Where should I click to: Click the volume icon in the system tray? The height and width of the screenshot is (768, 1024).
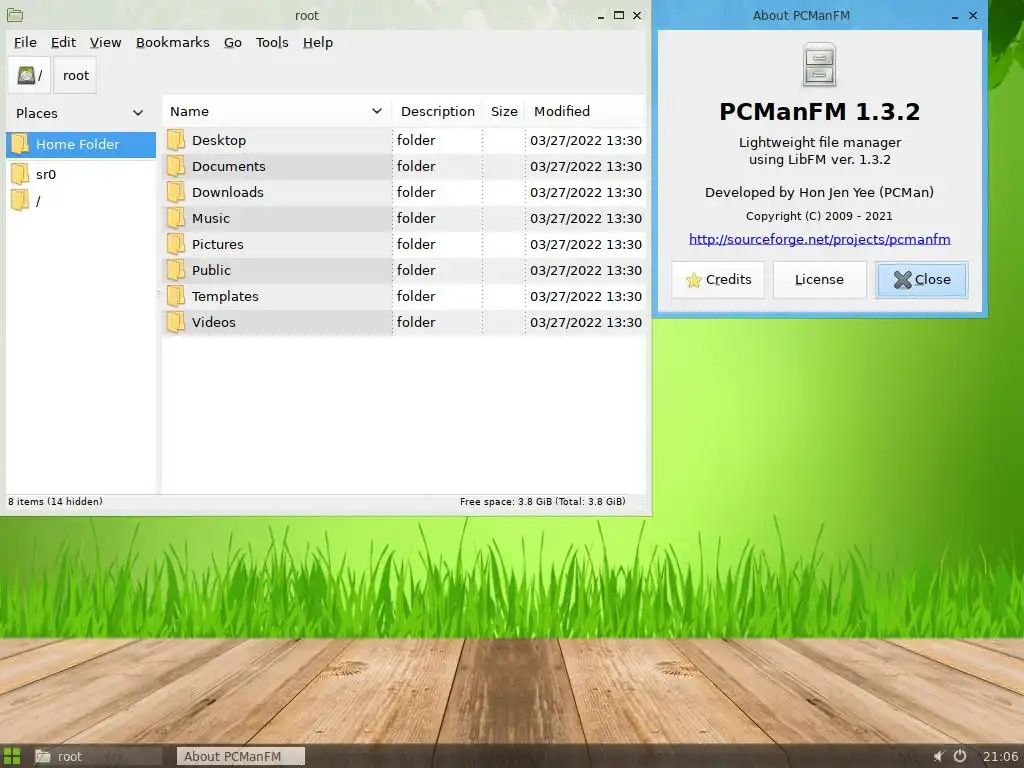(938, 756)
